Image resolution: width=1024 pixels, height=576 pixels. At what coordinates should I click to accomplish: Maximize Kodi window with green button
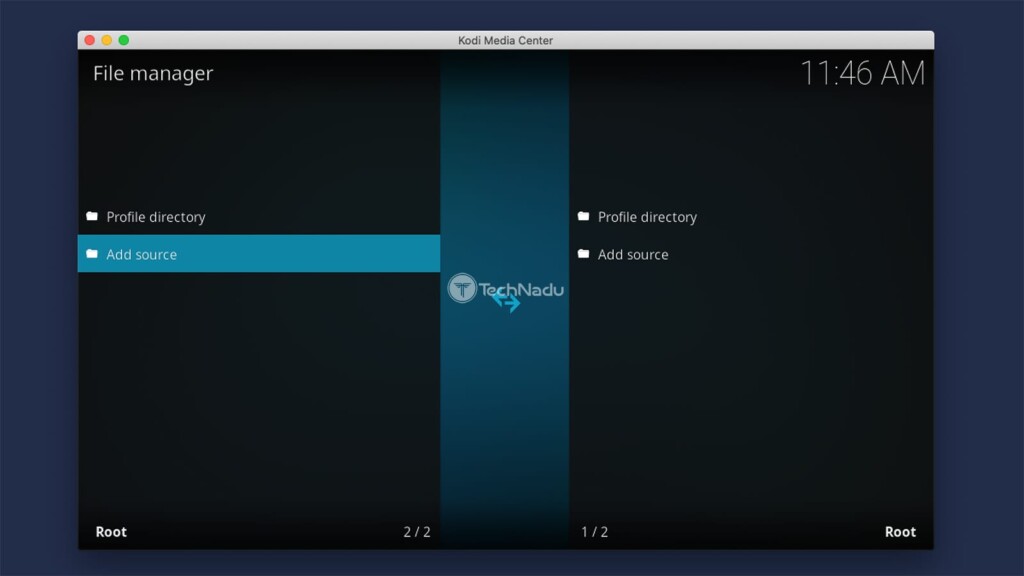(123, 40)
